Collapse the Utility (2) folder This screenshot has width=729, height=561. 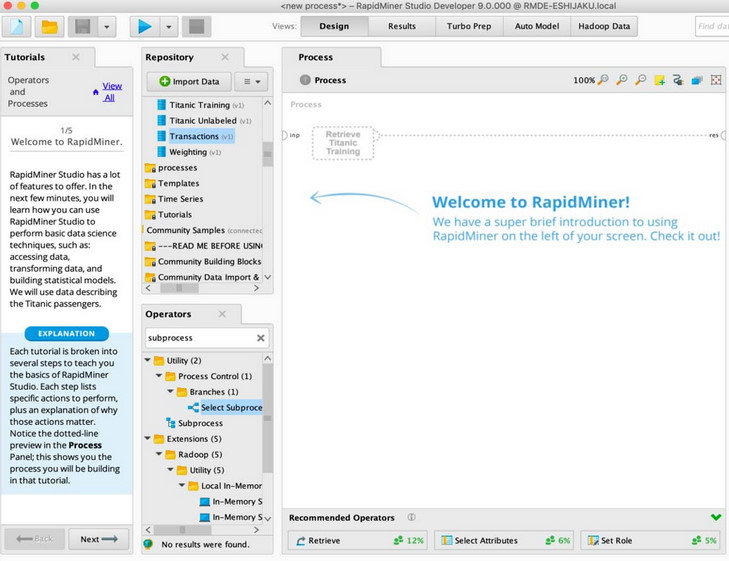coord(148,360)
